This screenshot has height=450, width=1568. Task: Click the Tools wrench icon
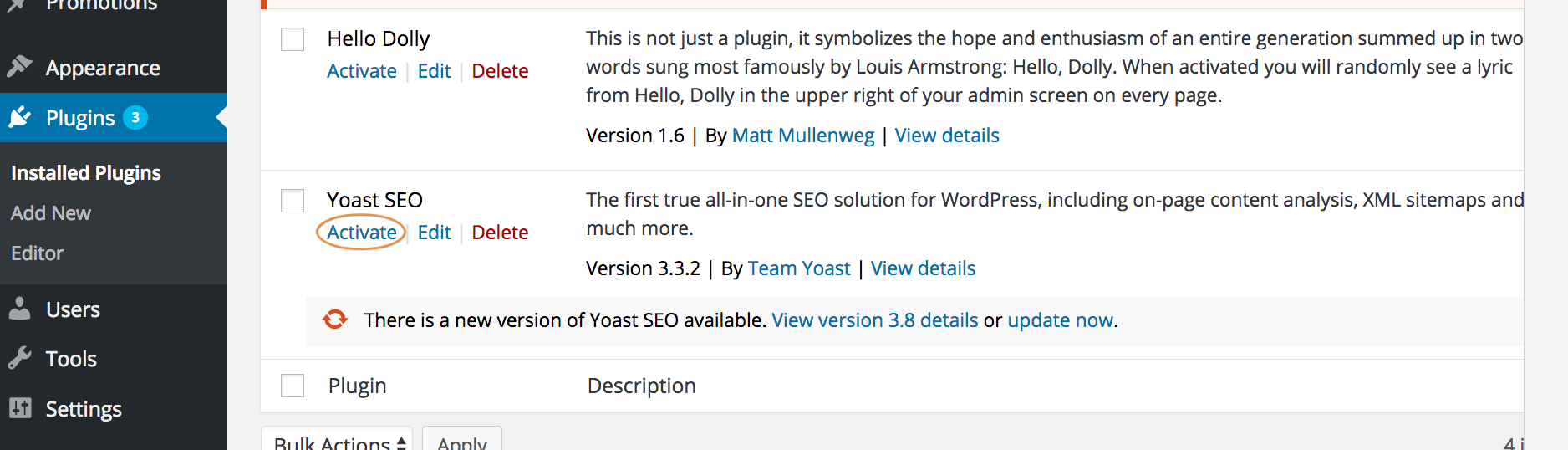point(19,358)
